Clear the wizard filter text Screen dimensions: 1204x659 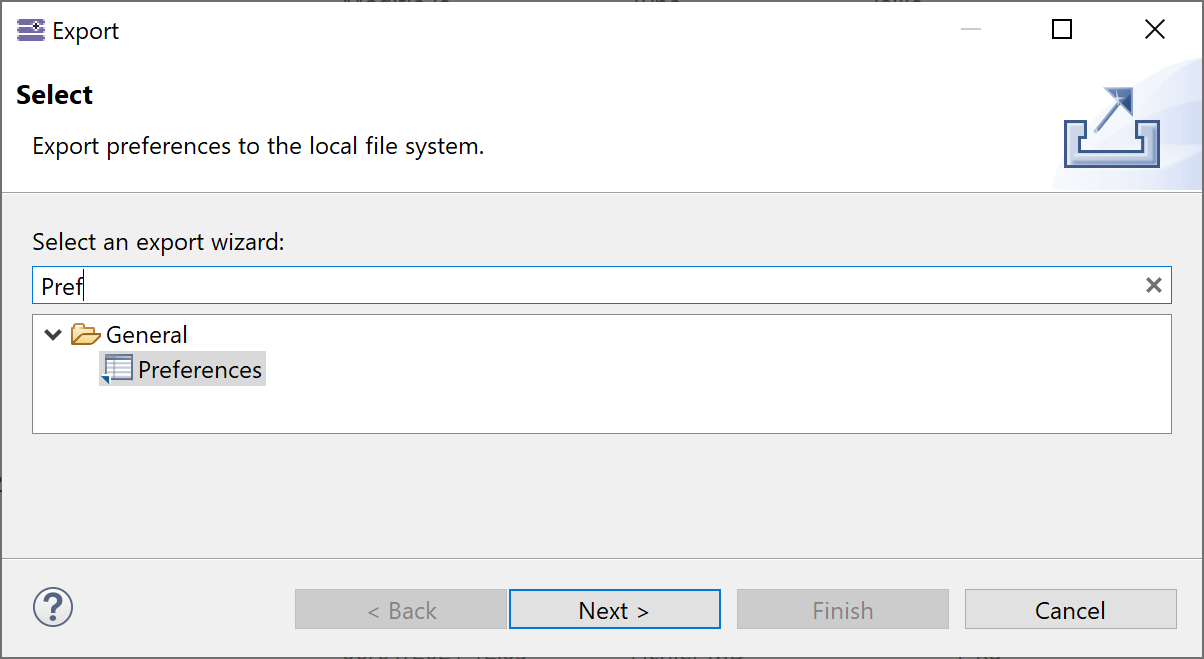point(1153,286)
